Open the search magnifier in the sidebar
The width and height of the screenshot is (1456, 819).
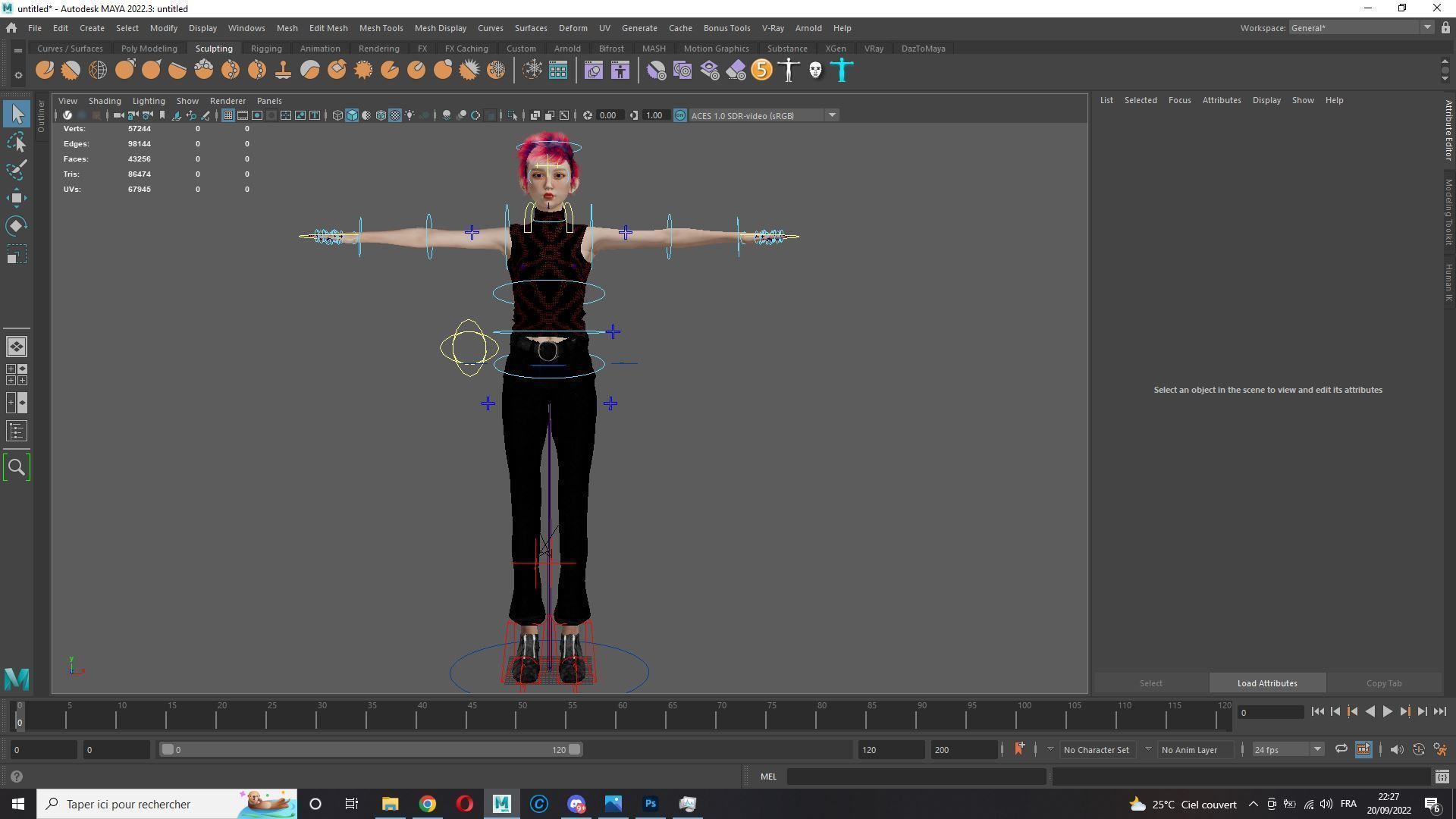(17, 467)
